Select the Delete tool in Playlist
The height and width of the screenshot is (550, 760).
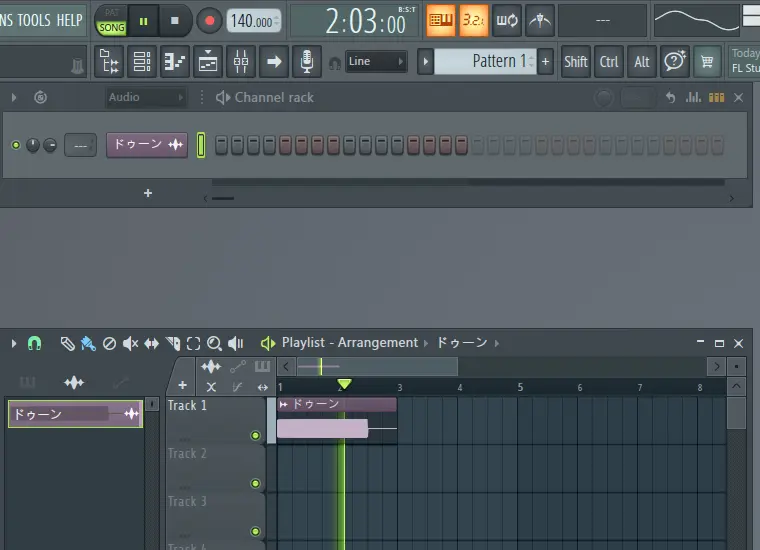110,344
